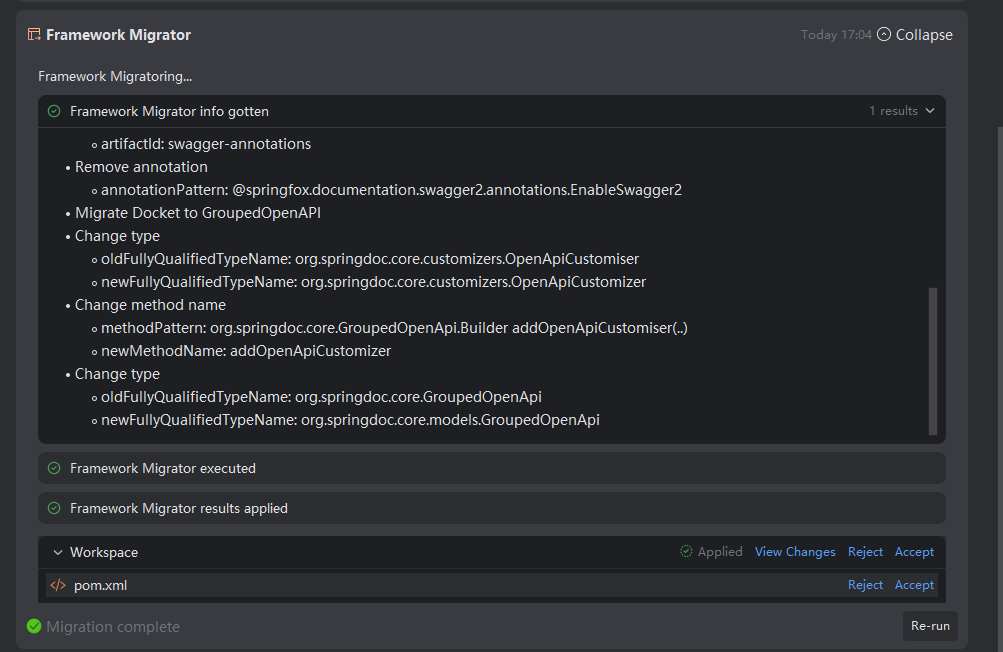Viewport: 1003px width, 652px height.
Task: Click the migration info scrollbar thumb
Action: 933,361
